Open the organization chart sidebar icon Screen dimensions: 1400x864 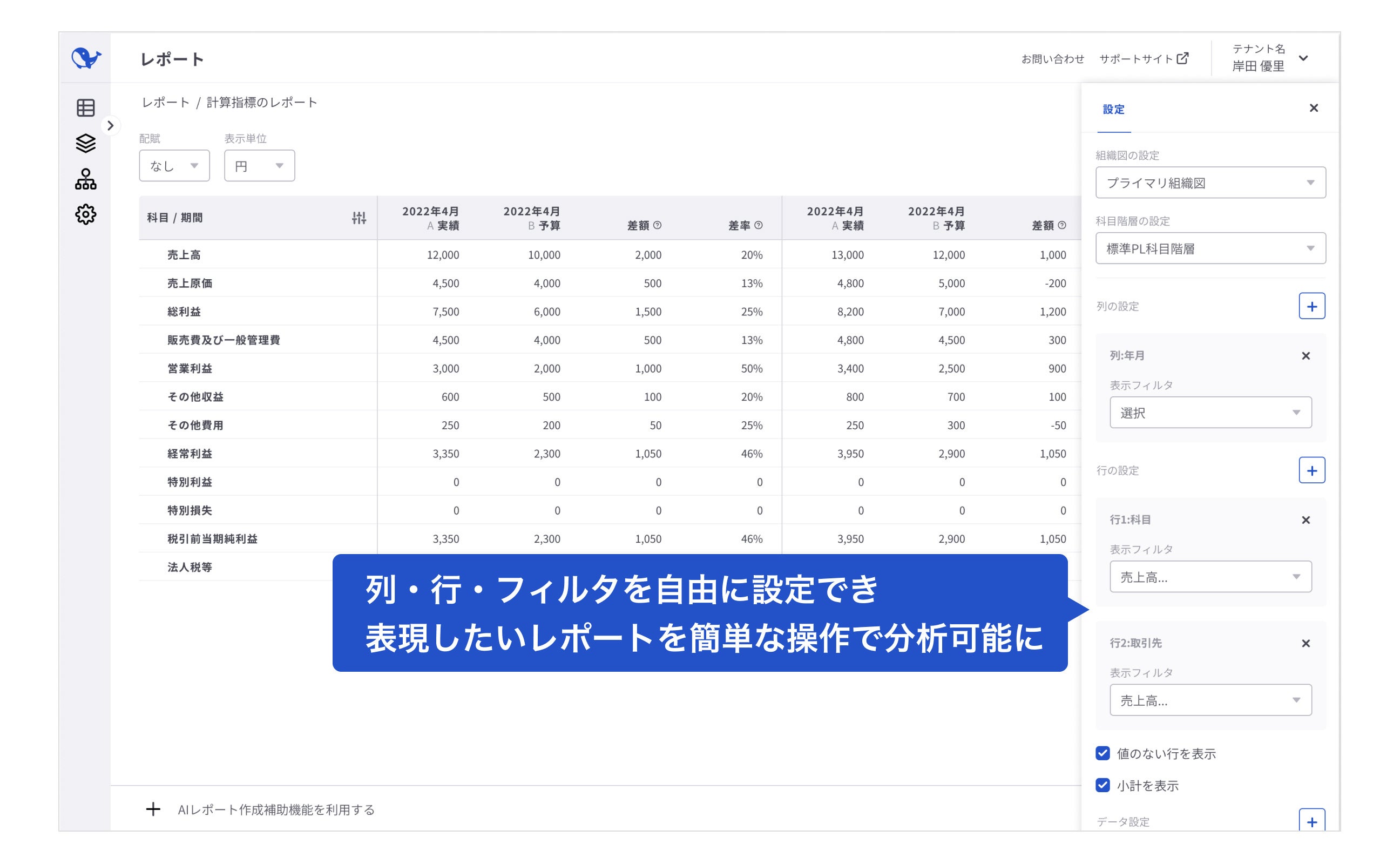86,179
